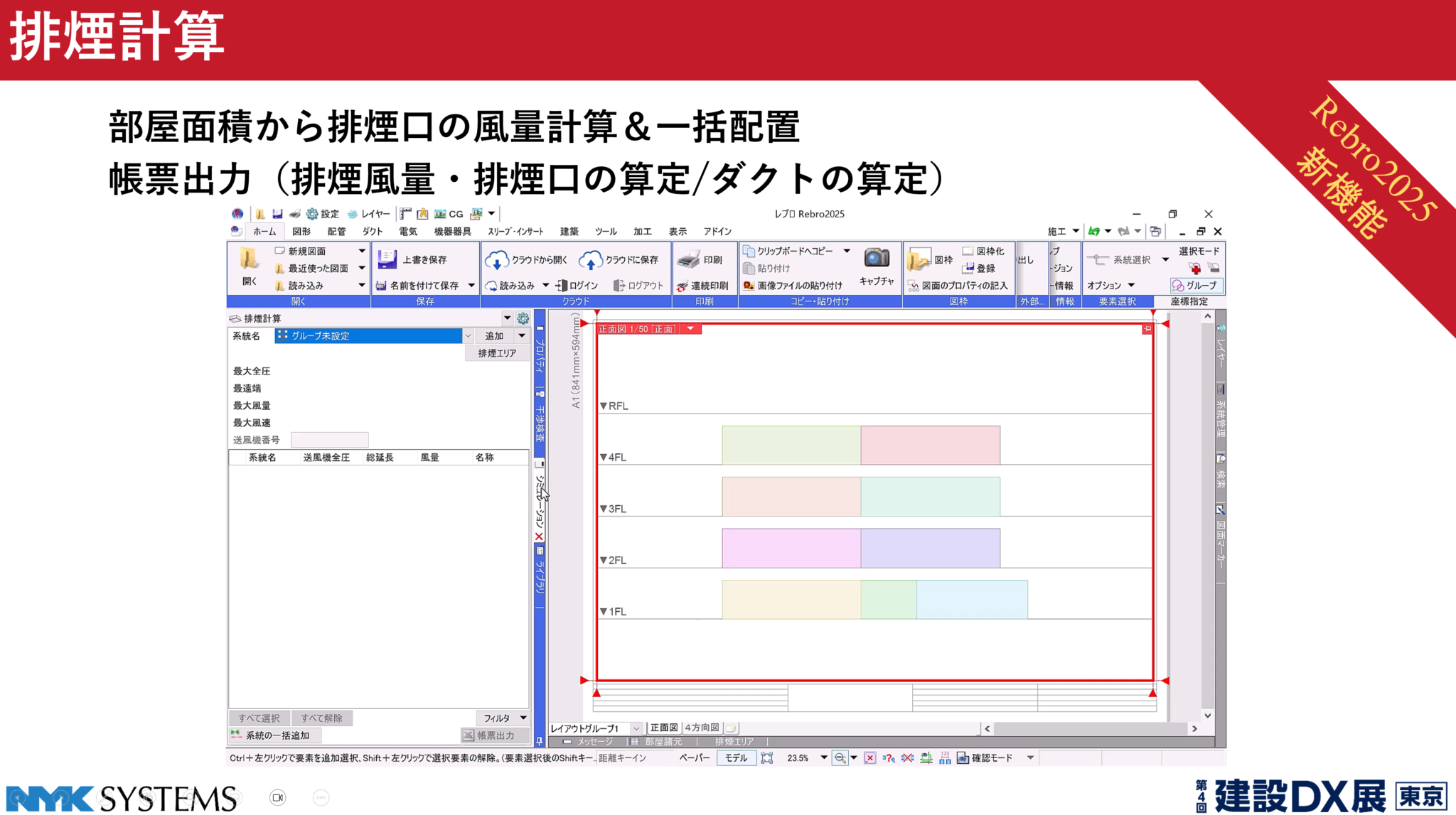Switch to Model (モデル) view mode

coord(736,758)
